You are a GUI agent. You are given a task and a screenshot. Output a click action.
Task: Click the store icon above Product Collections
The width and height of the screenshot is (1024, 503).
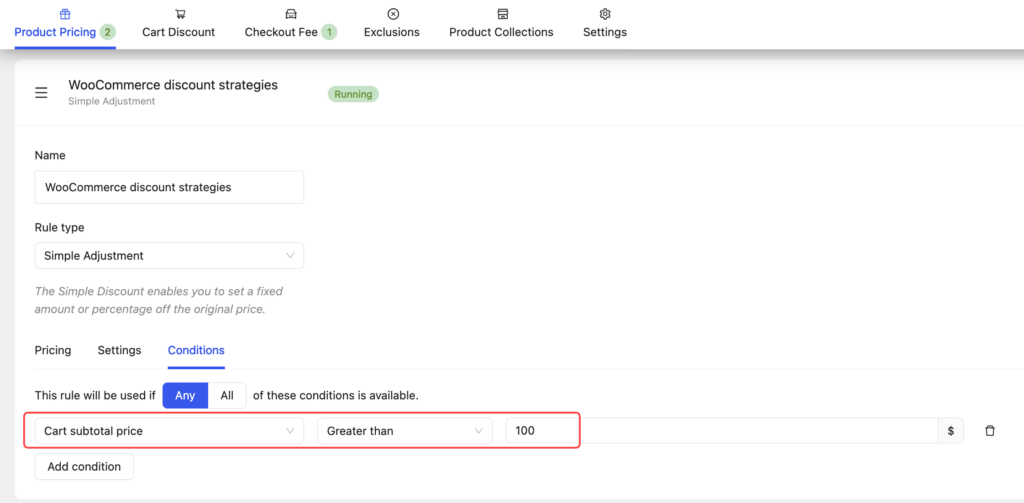point(502,14)
